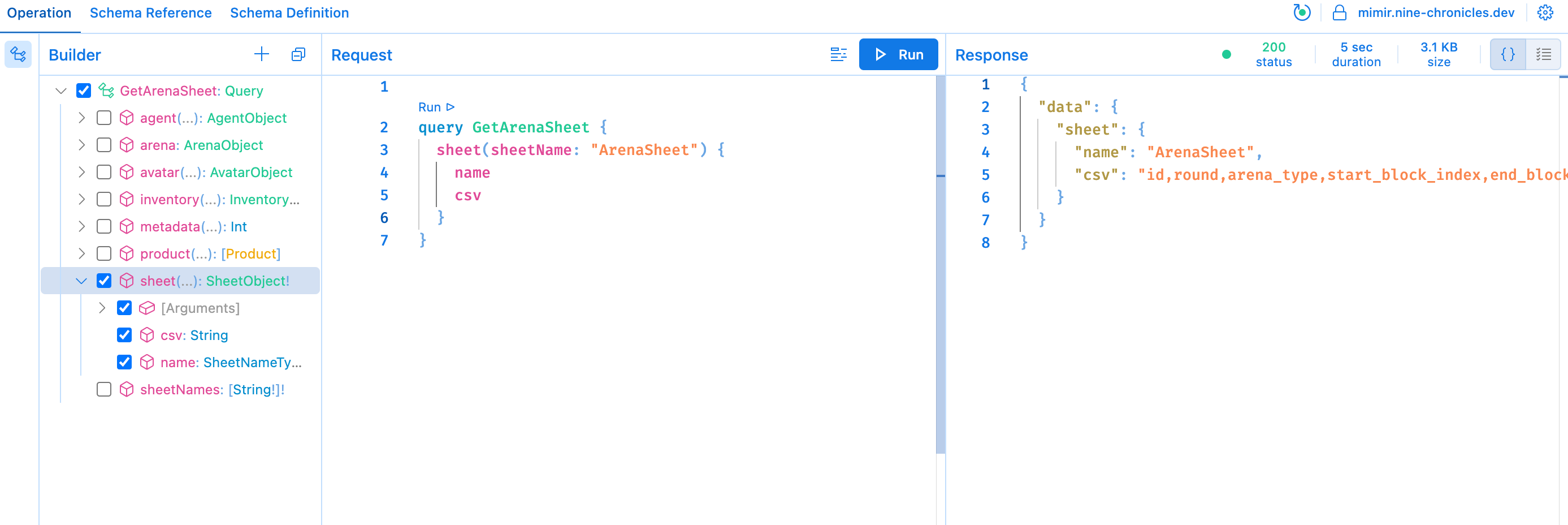This screenshot has height=525, width=1568.
Task: Expand the [Arguments] node
Action: point(102,308)
